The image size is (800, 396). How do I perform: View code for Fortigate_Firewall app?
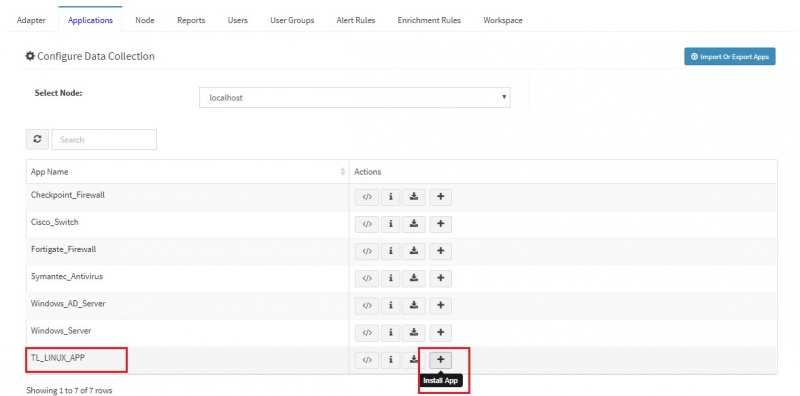pyautogui.click(x=367, y=251)
